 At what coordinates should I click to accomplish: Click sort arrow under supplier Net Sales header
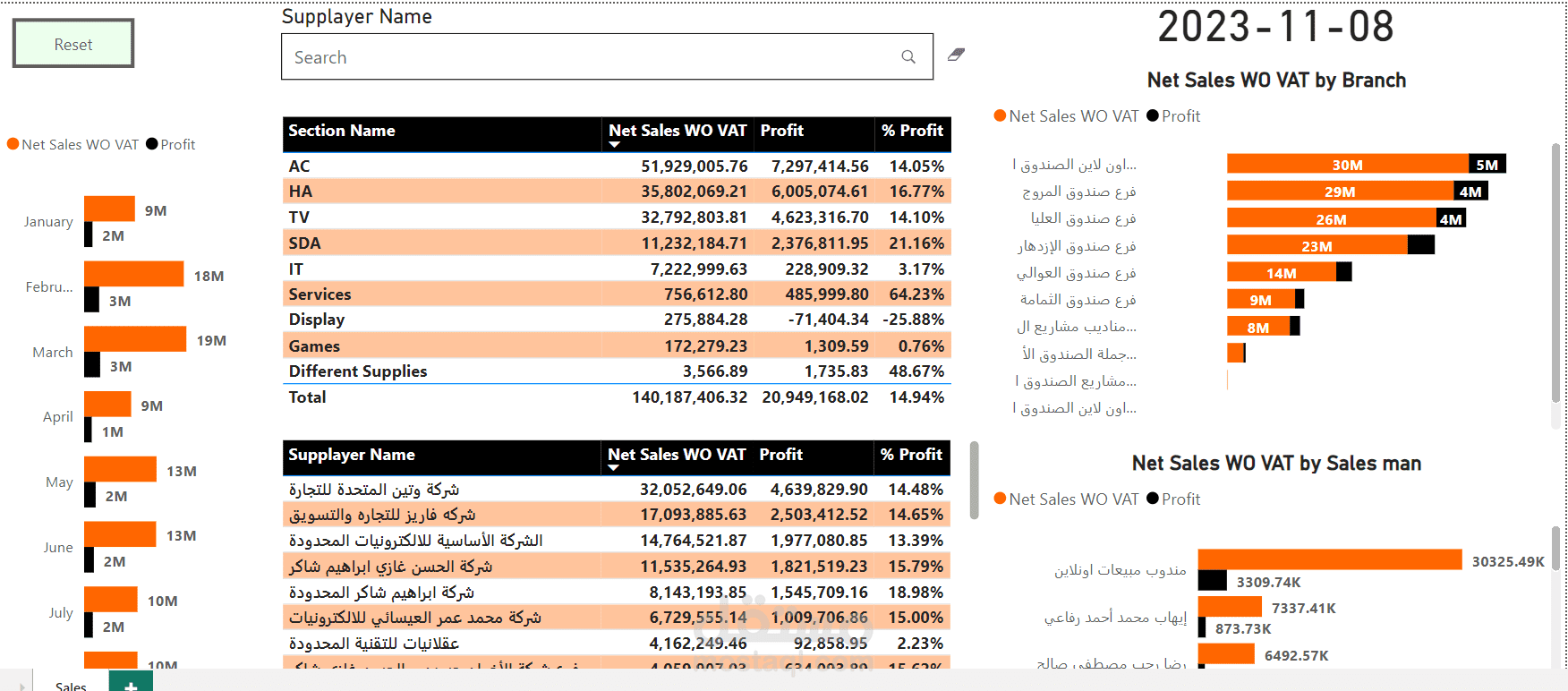[x=613, y=468]
